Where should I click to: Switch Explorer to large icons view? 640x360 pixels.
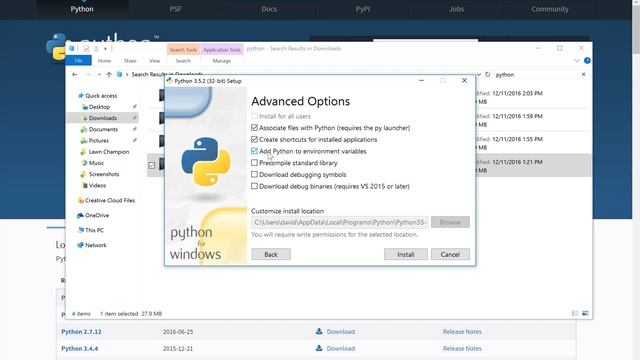pos(585,313)
